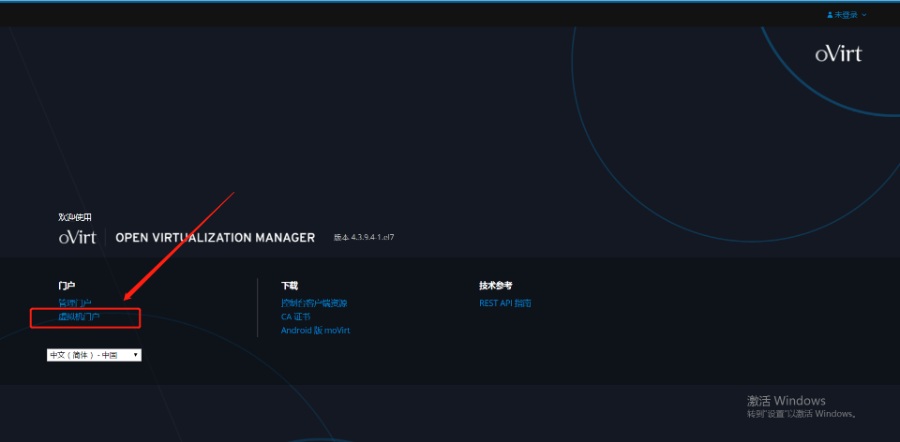Open the 控制台客户端资源 download link
This screenshot has height=442, width=900.
[314, 303]
